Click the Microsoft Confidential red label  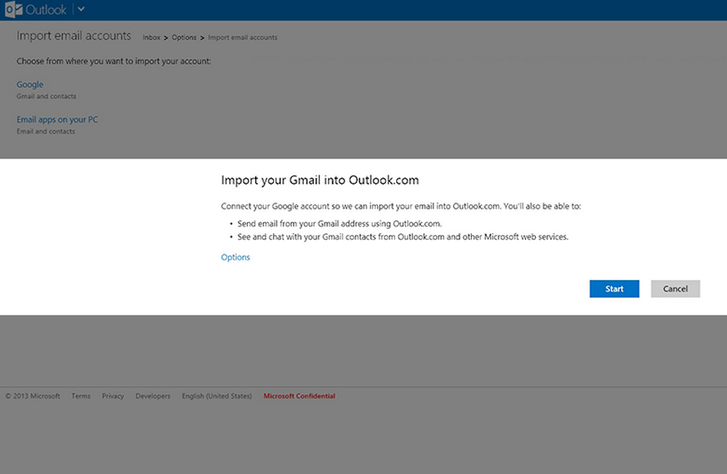[x=299, y=396]
